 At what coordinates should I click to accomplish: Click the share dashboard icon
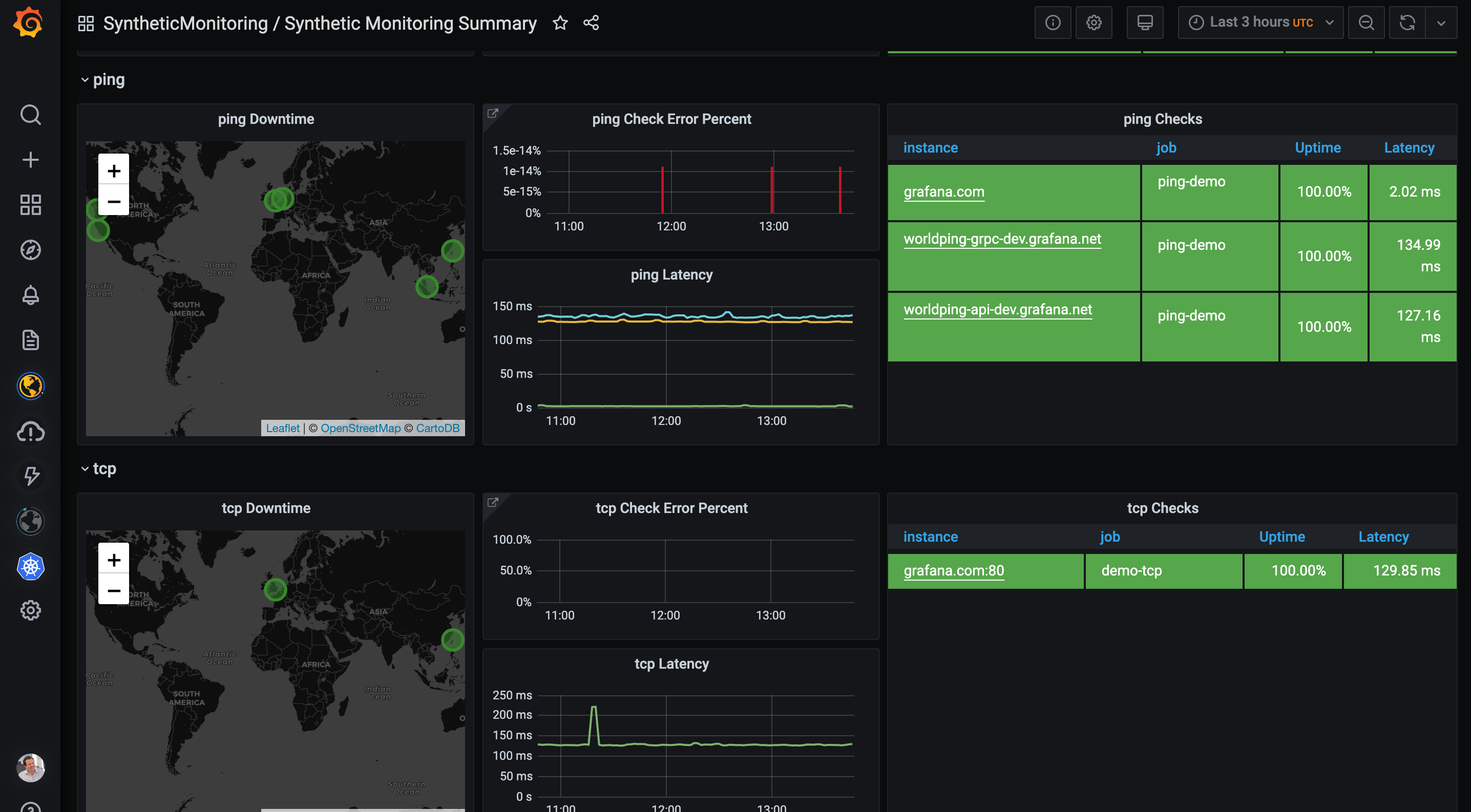tap(591, 23)
